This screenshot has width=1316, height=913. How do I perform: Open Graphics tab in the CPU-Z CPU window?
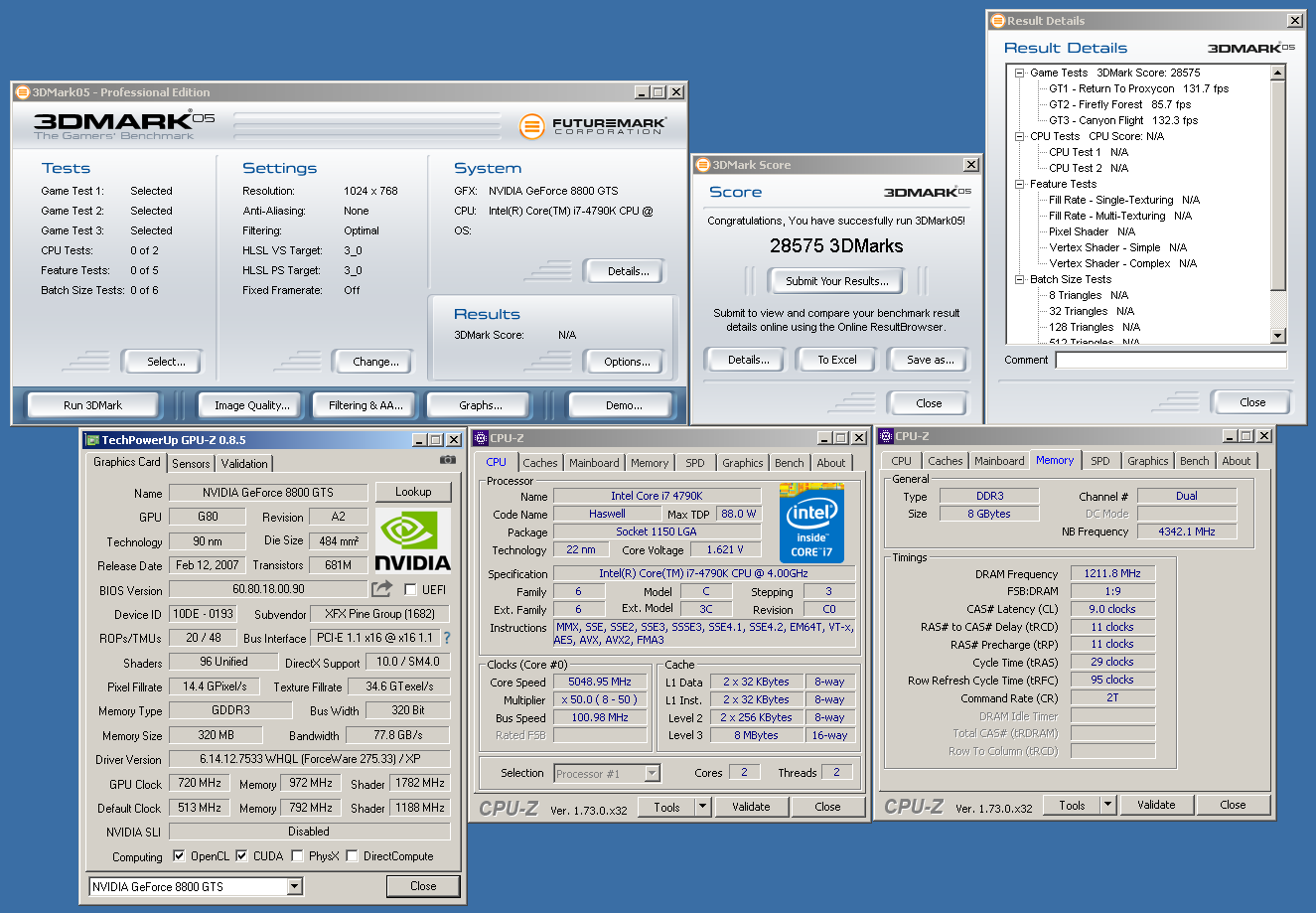[x=743, y=463]
